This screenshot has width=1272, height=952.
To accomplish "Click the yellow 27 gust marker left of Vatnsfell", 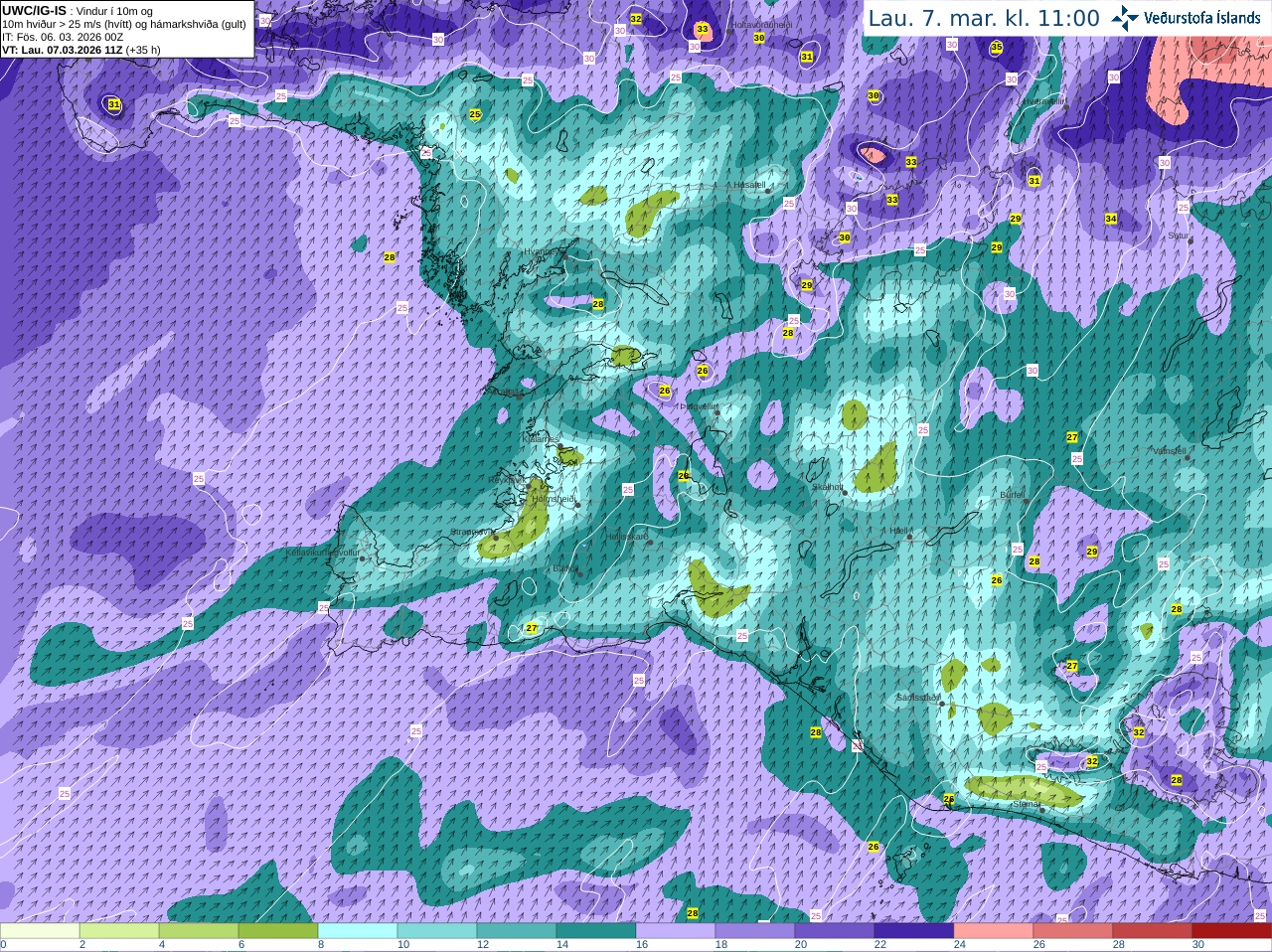I will (x=1072, y=437).
